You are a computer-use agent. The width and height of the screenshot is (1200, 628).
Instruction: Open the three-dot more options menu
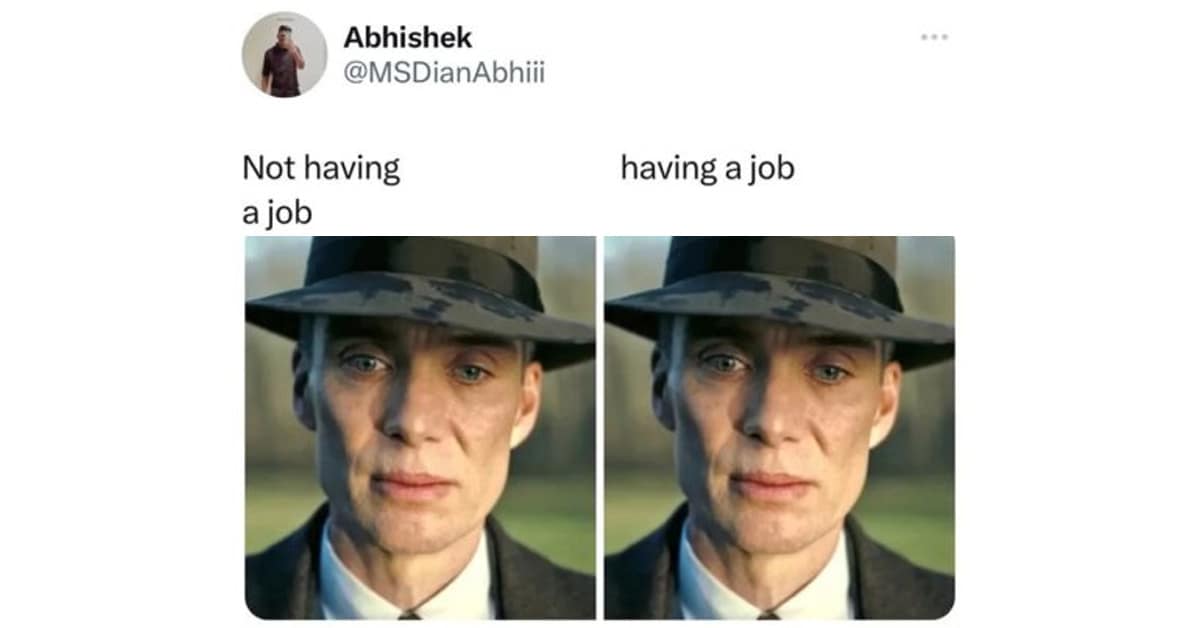(x=933, y=37)
